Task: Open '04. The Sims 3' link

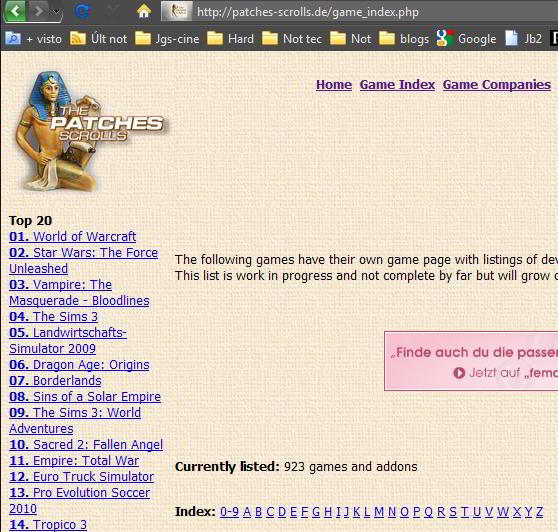Action: [x=53, y=316]
